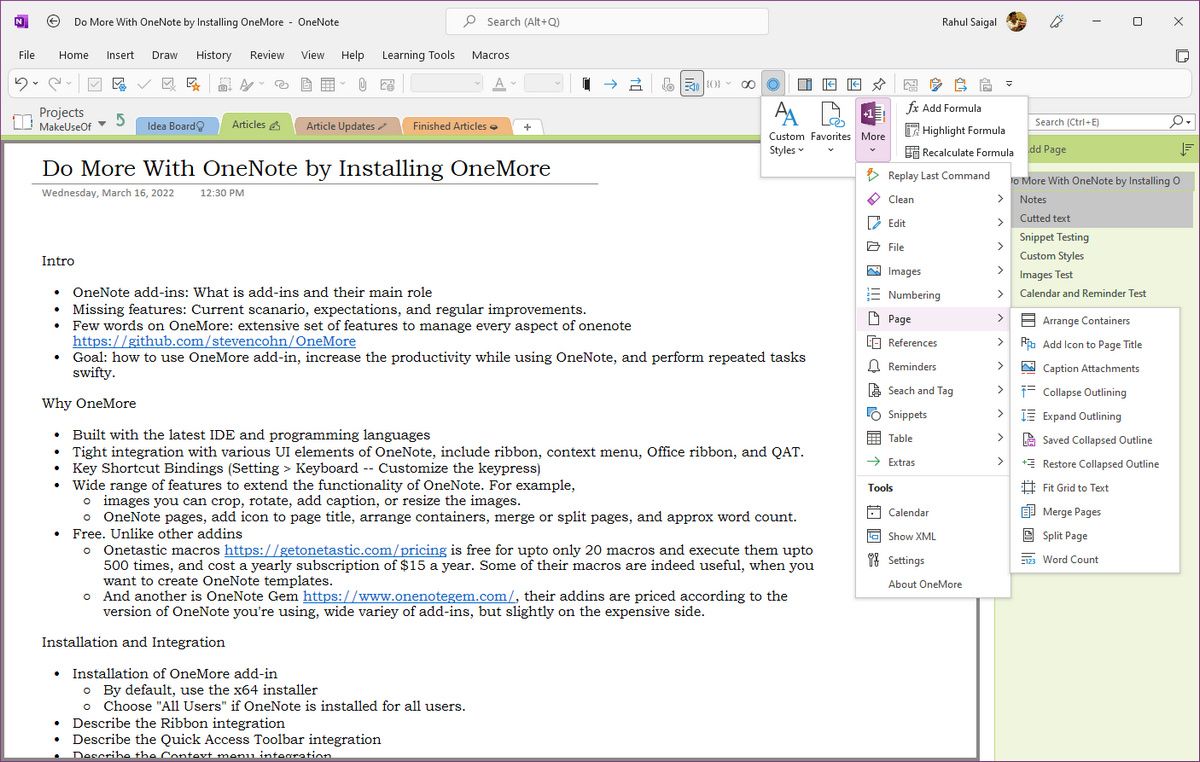Open the Calendar tool in OneMore menu
1200x762 pixels.
pyautogui.click(x=933, y=512)
